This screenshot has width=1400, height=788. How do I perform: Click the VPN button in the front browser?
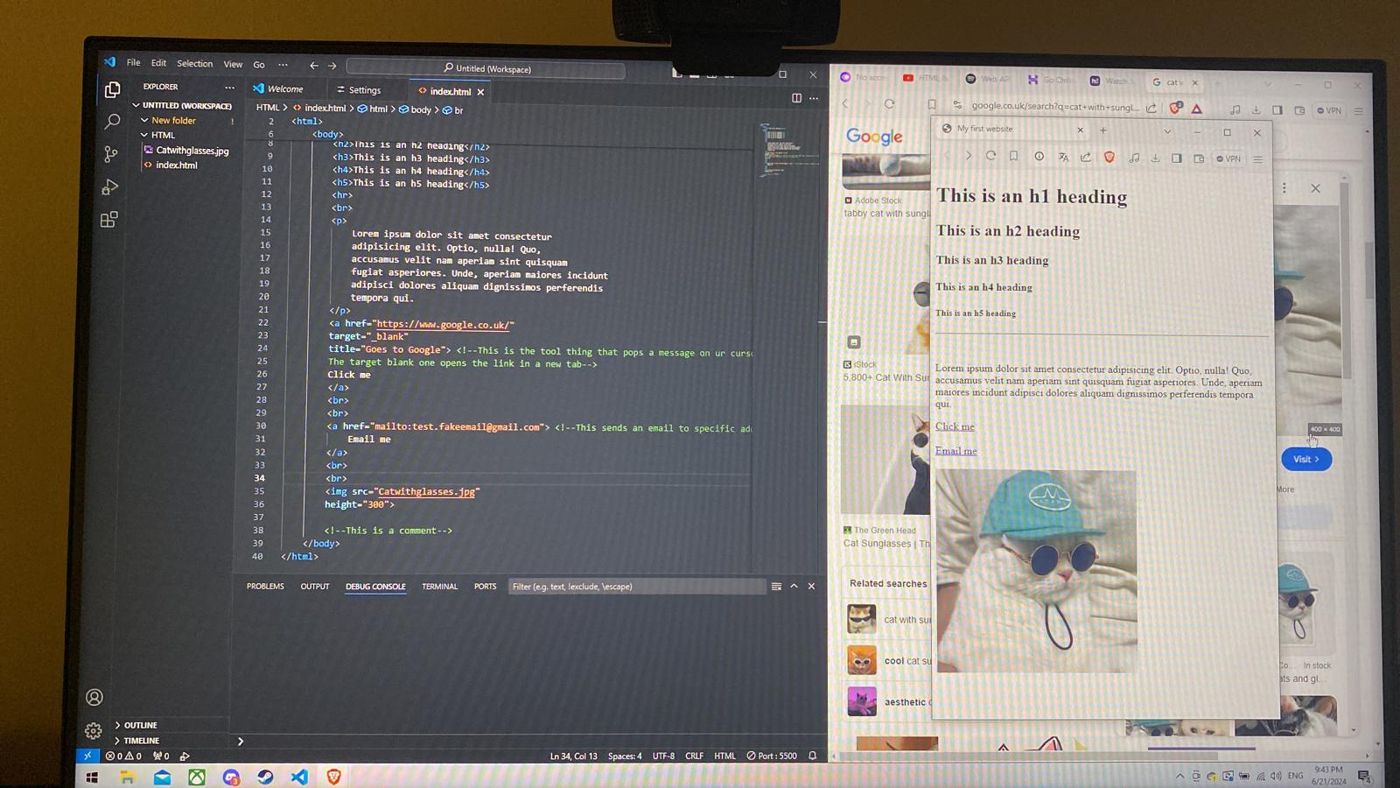(1228, 159)
